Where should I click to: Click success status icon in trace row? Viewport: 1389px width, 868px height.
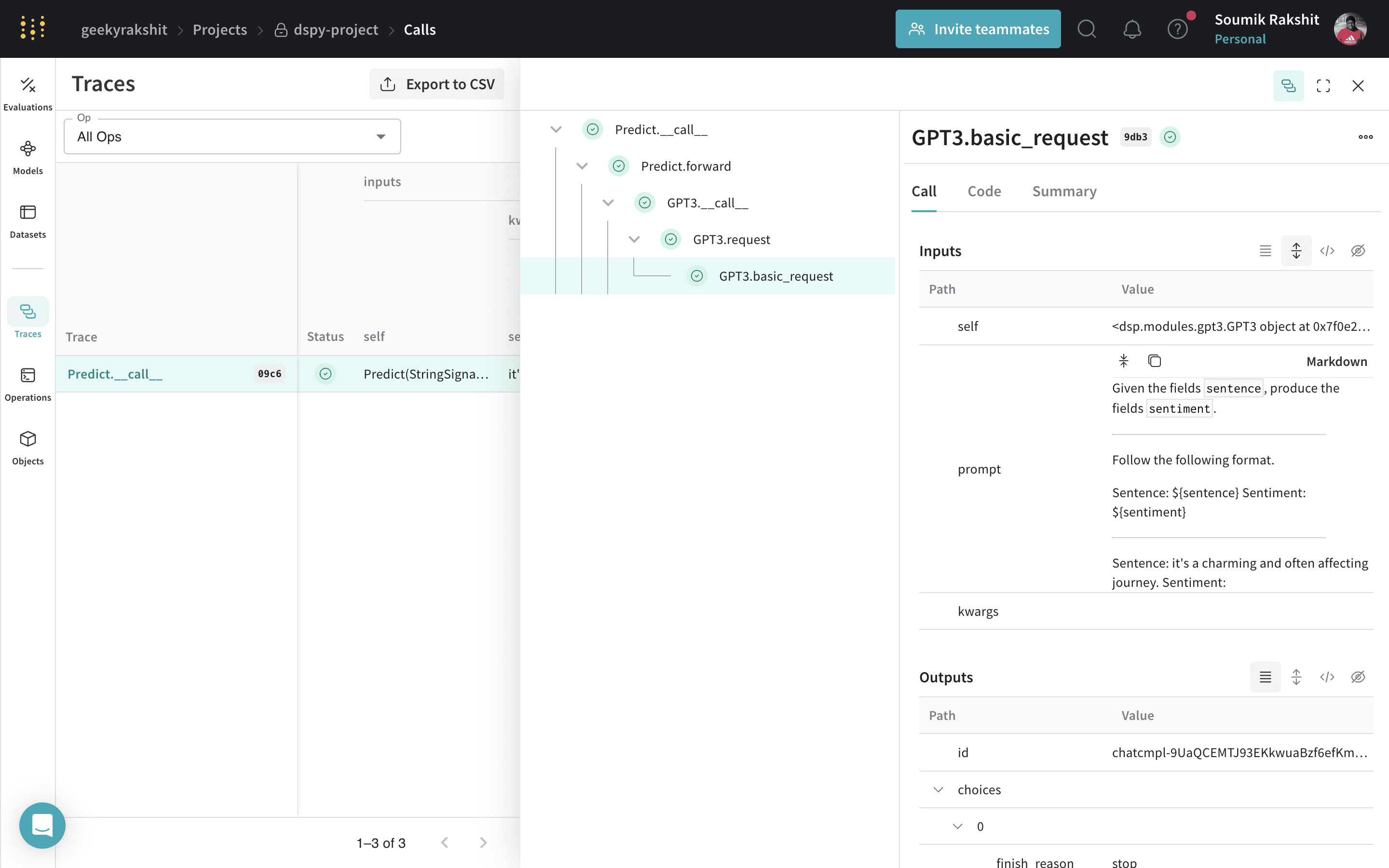(x=325, y=374)
